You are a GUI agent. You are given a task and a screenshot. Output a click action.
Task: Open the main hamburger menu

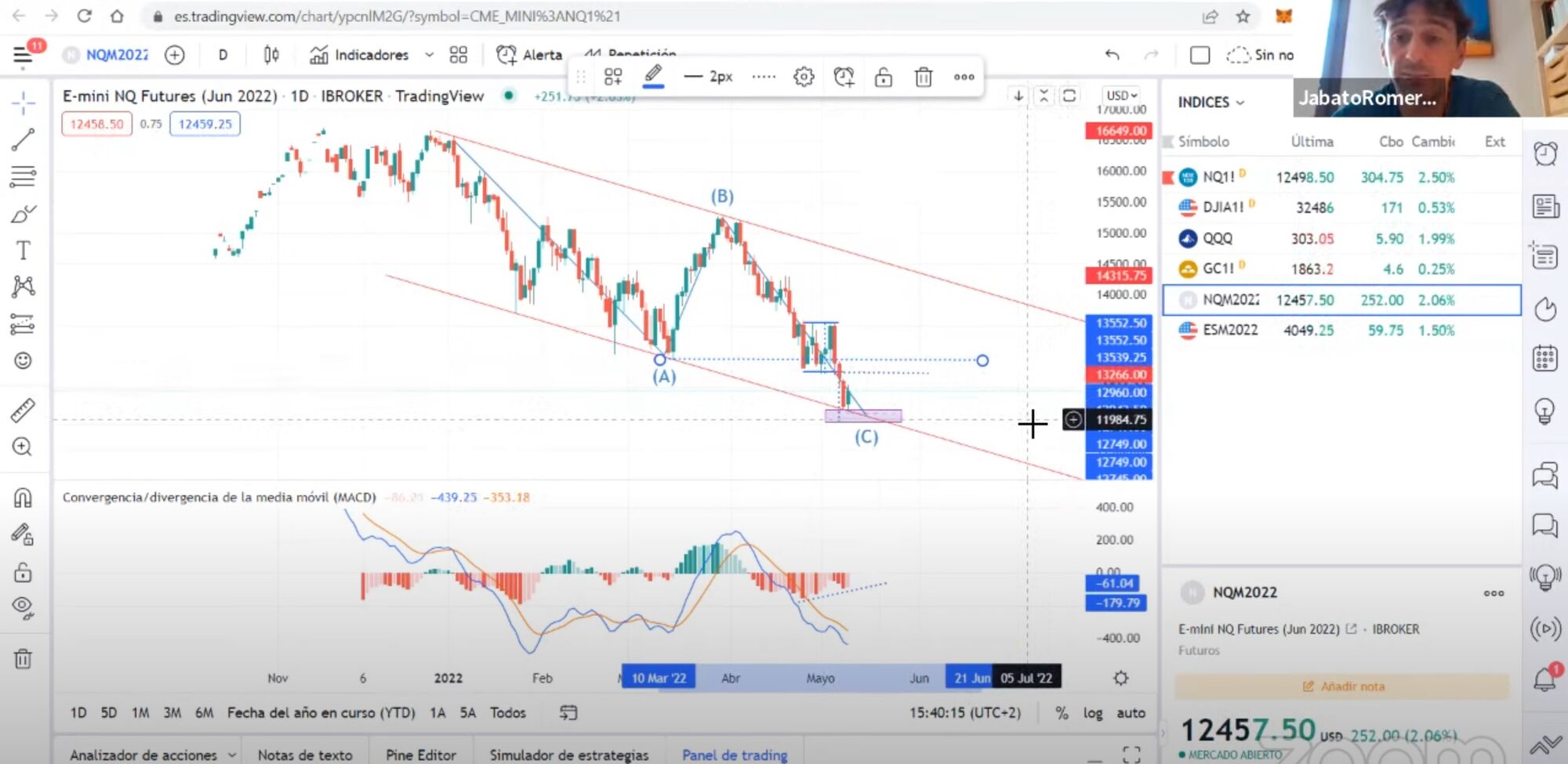23,55
